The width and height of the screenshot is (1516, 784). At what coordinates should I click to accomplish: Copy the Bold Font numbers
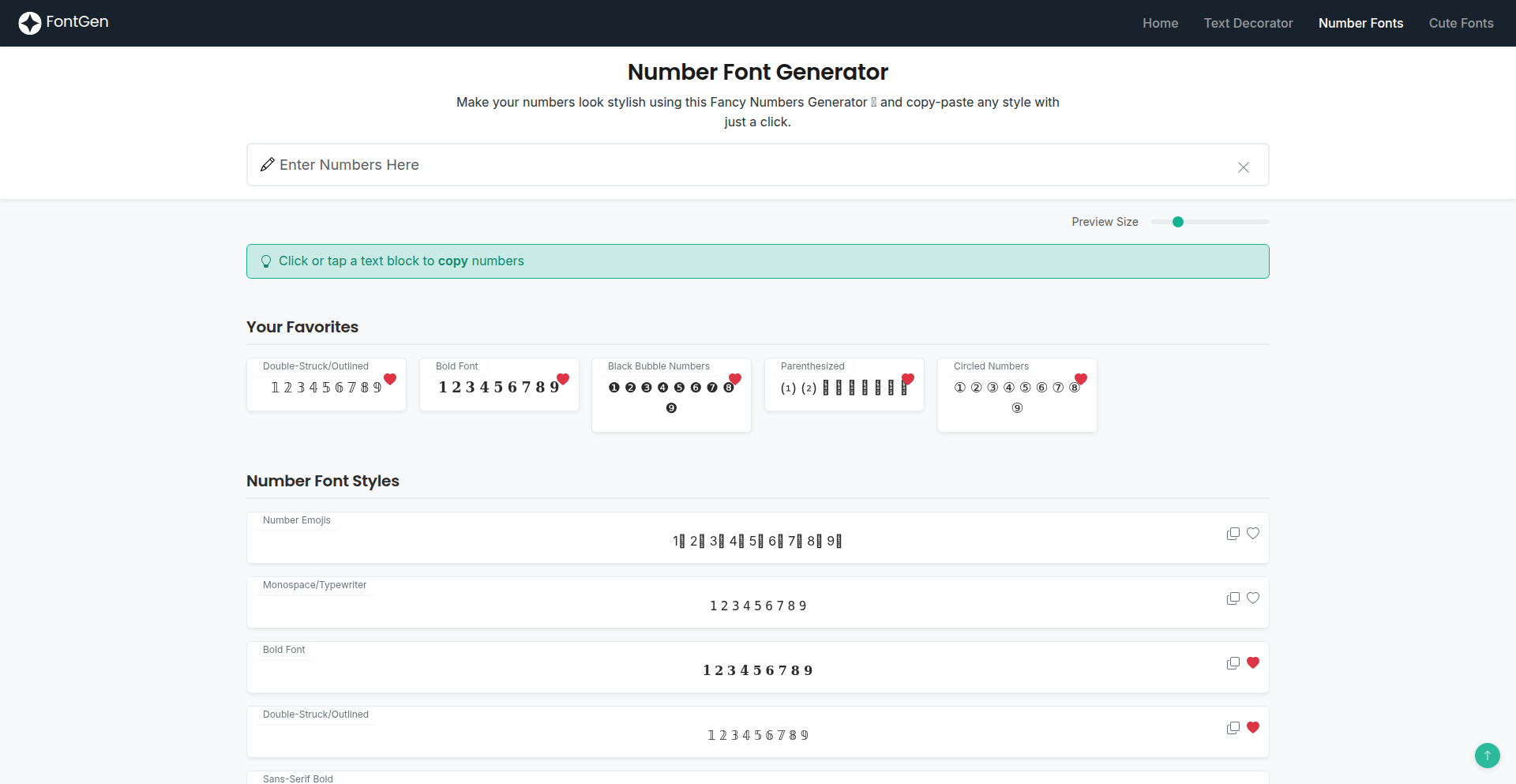tap(1233, 663)
